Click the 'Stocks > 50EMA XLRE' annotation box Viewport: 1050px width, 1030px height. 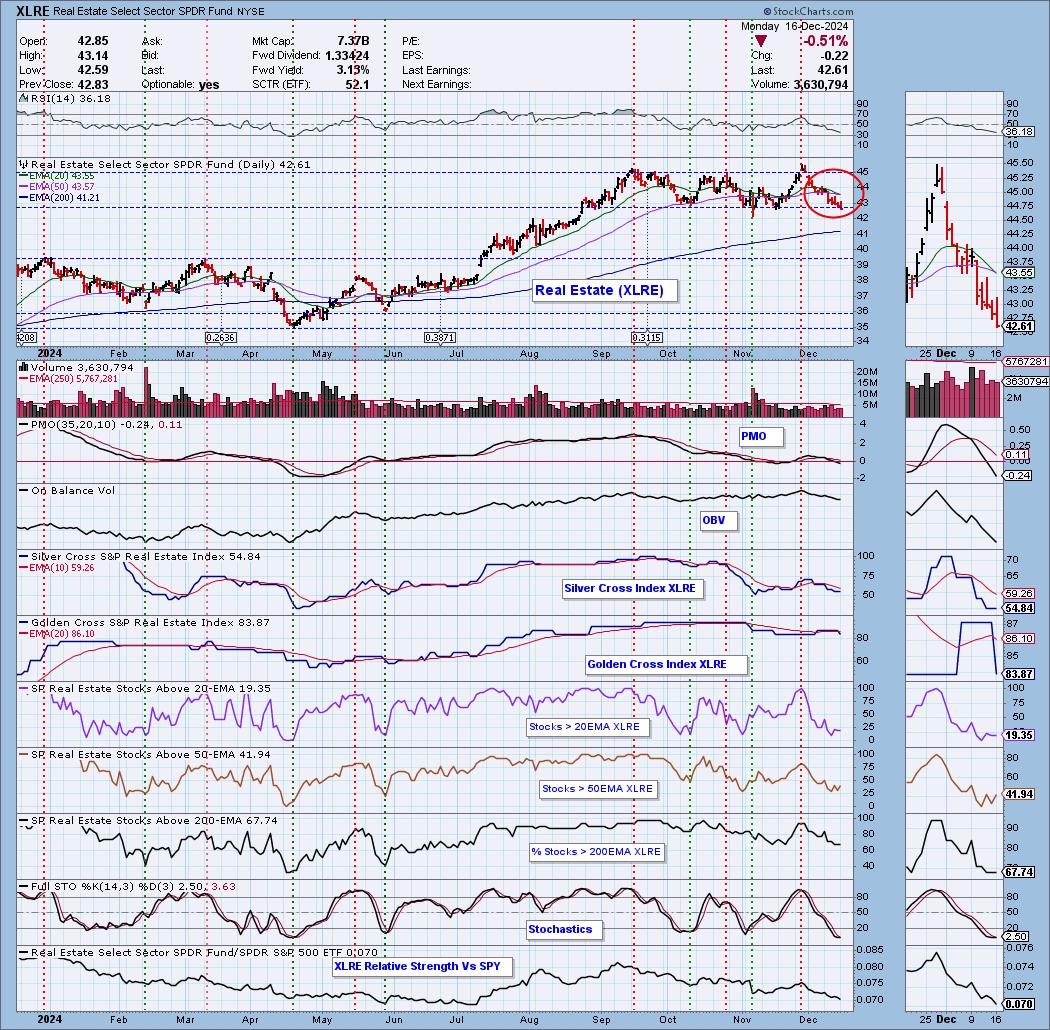tap(597, 788)
